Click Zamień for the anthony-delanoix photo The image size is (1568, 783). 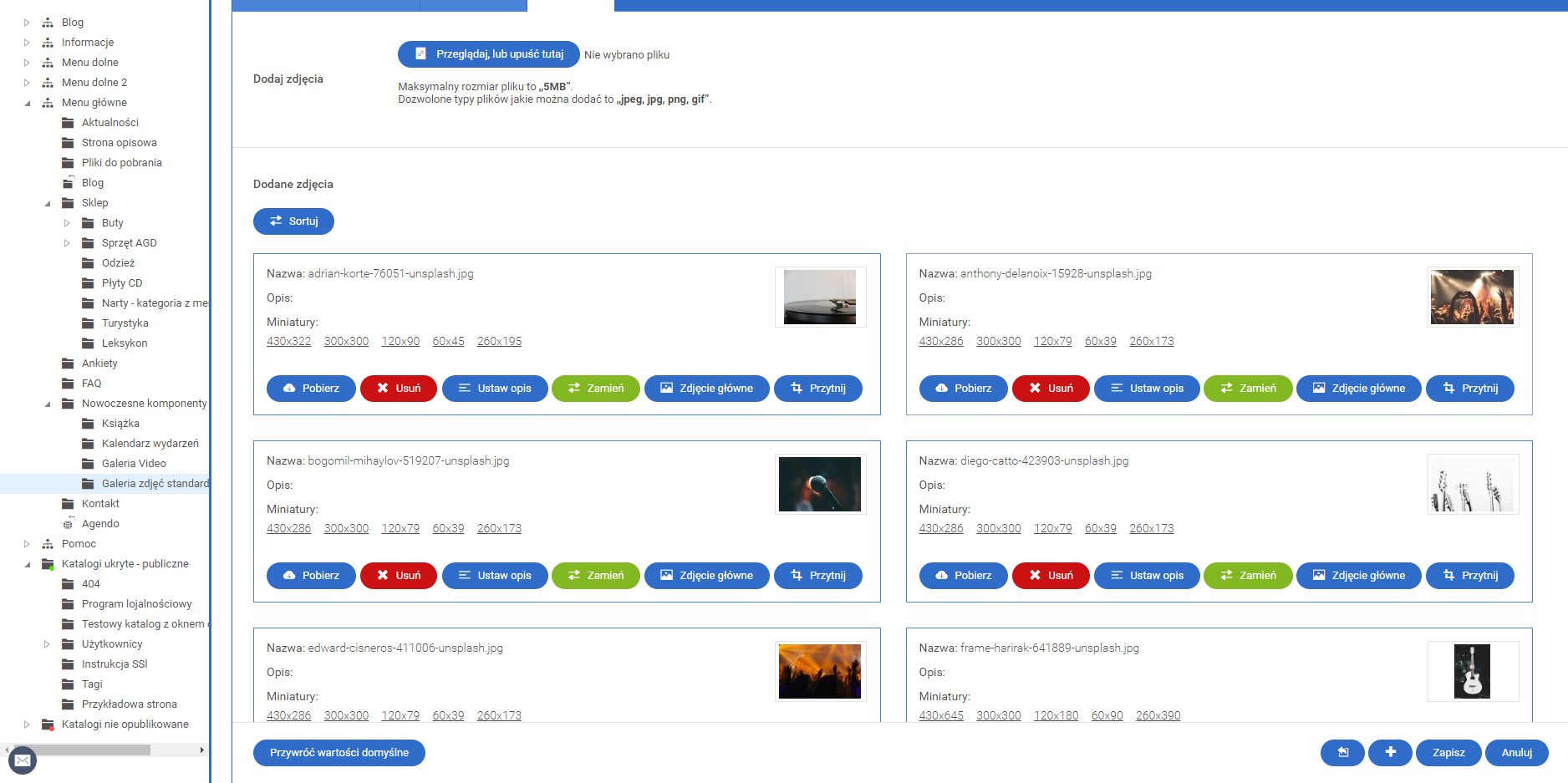click(1248, 389)
